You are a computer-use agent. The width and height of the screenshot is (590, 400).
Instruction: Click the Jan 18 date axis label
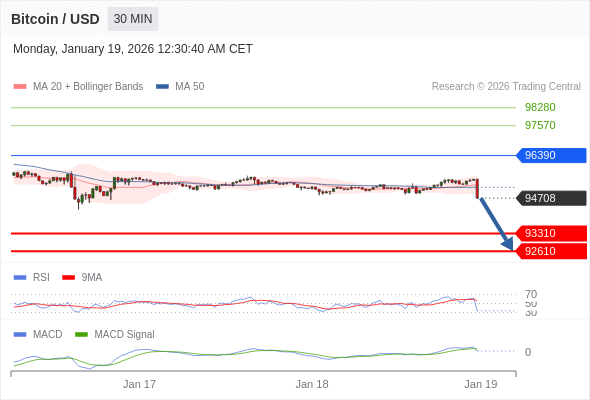coord(312,384)
